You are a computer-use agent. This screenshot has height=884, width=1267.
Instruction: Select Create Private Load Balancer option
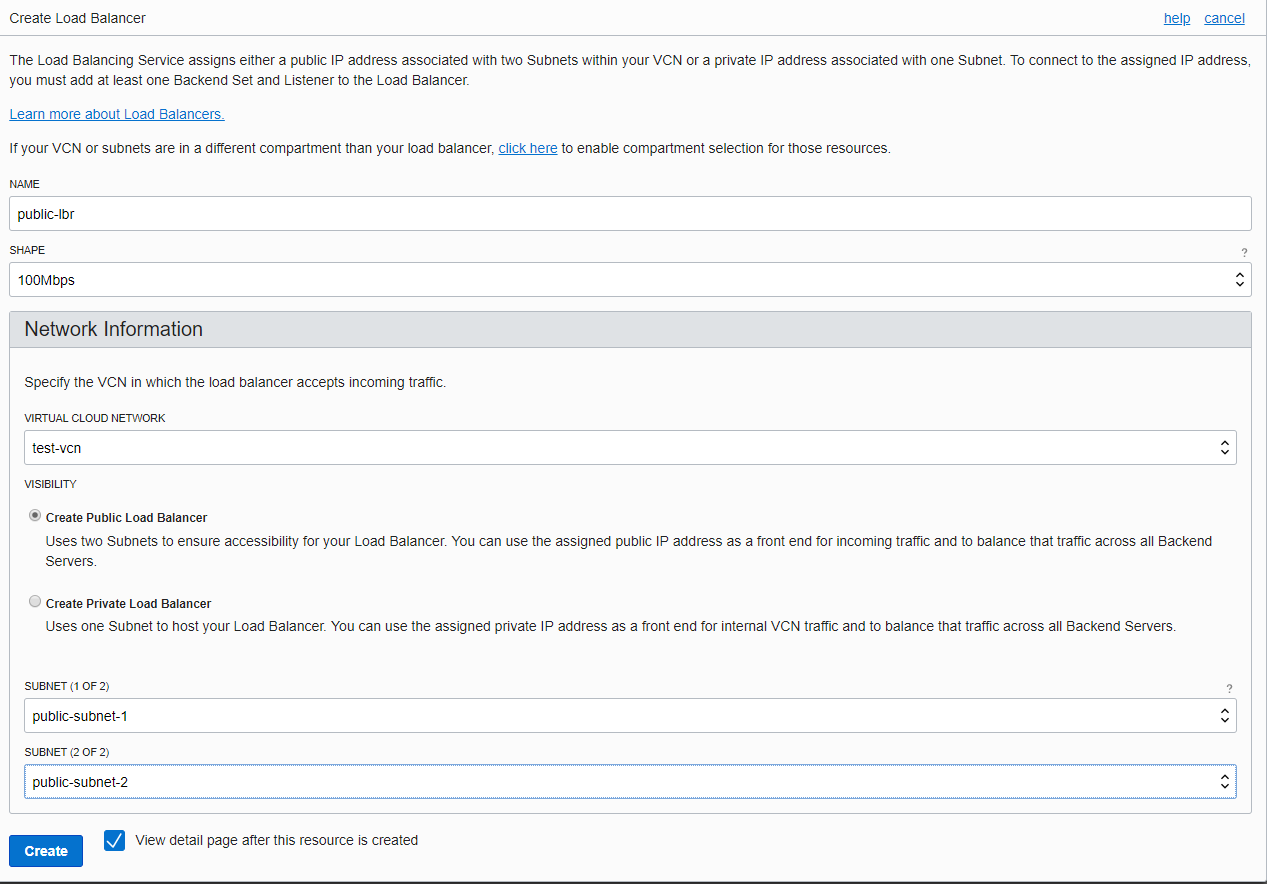[x=36, y=602]
